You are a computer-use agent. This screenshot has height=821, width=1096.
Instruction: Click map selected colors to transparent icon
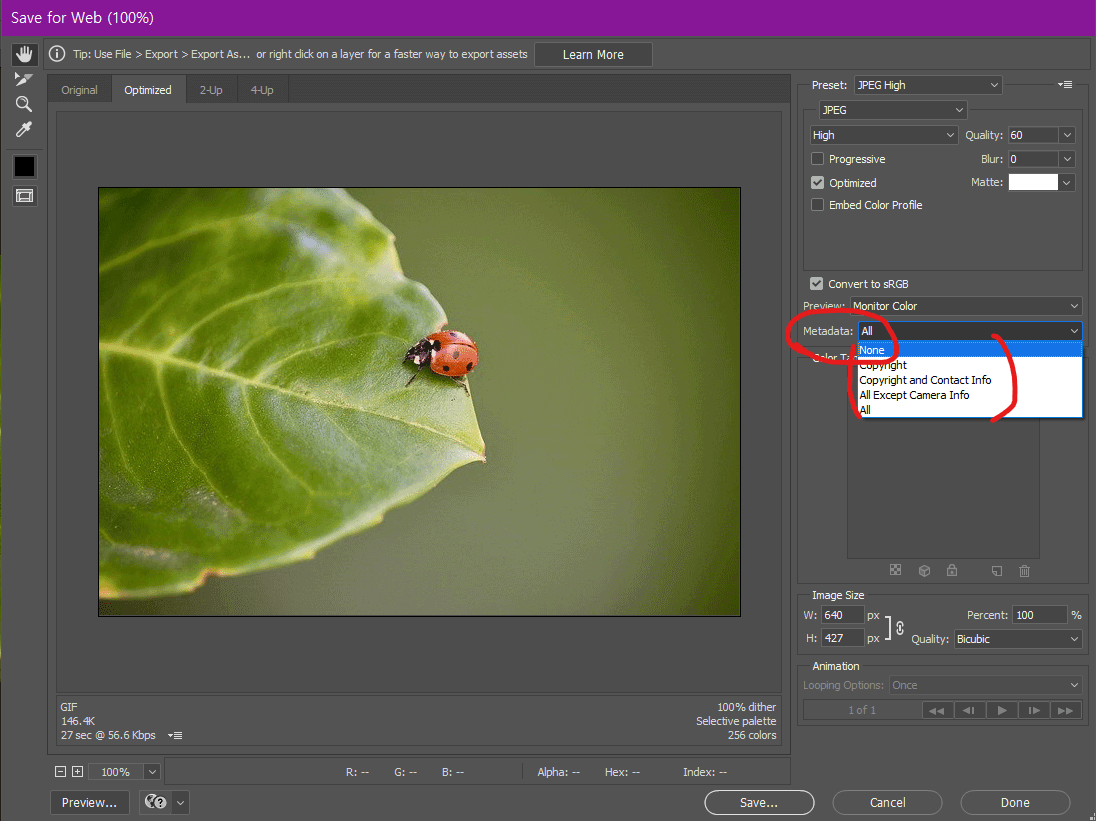coord(895,570)
